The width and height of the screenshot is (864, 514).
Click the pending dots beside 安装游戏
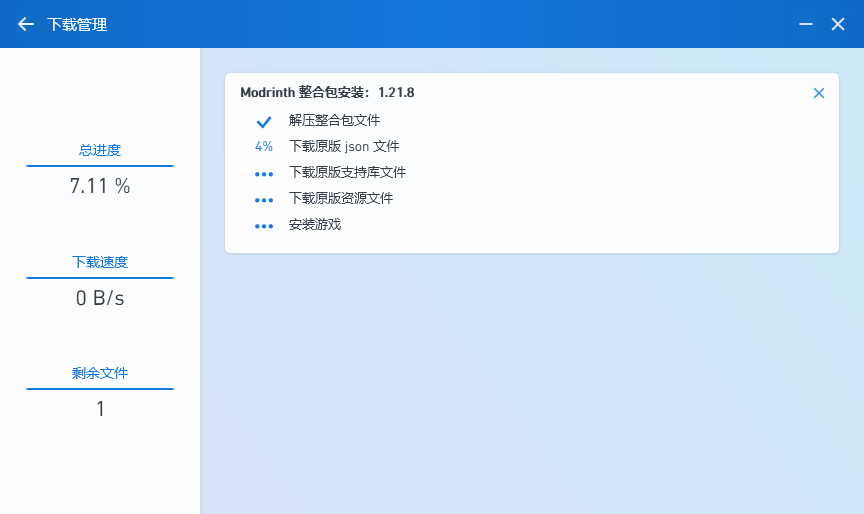(264, 225)
